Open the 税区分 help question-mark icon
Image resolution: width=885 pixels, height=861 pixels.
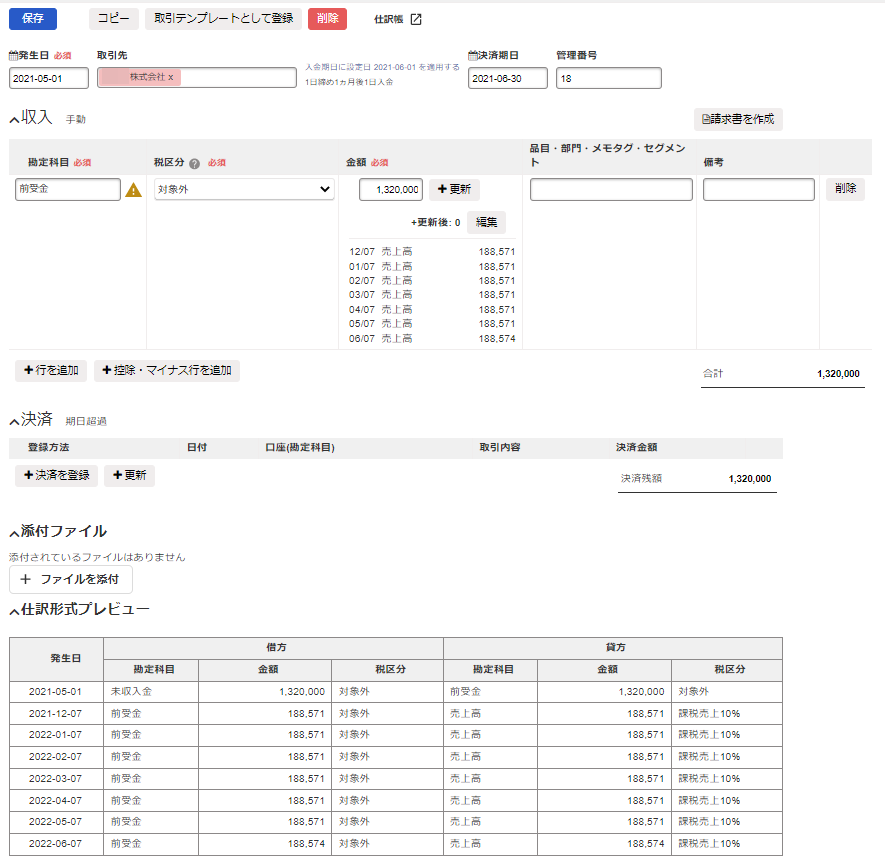[x=194, y=164]
